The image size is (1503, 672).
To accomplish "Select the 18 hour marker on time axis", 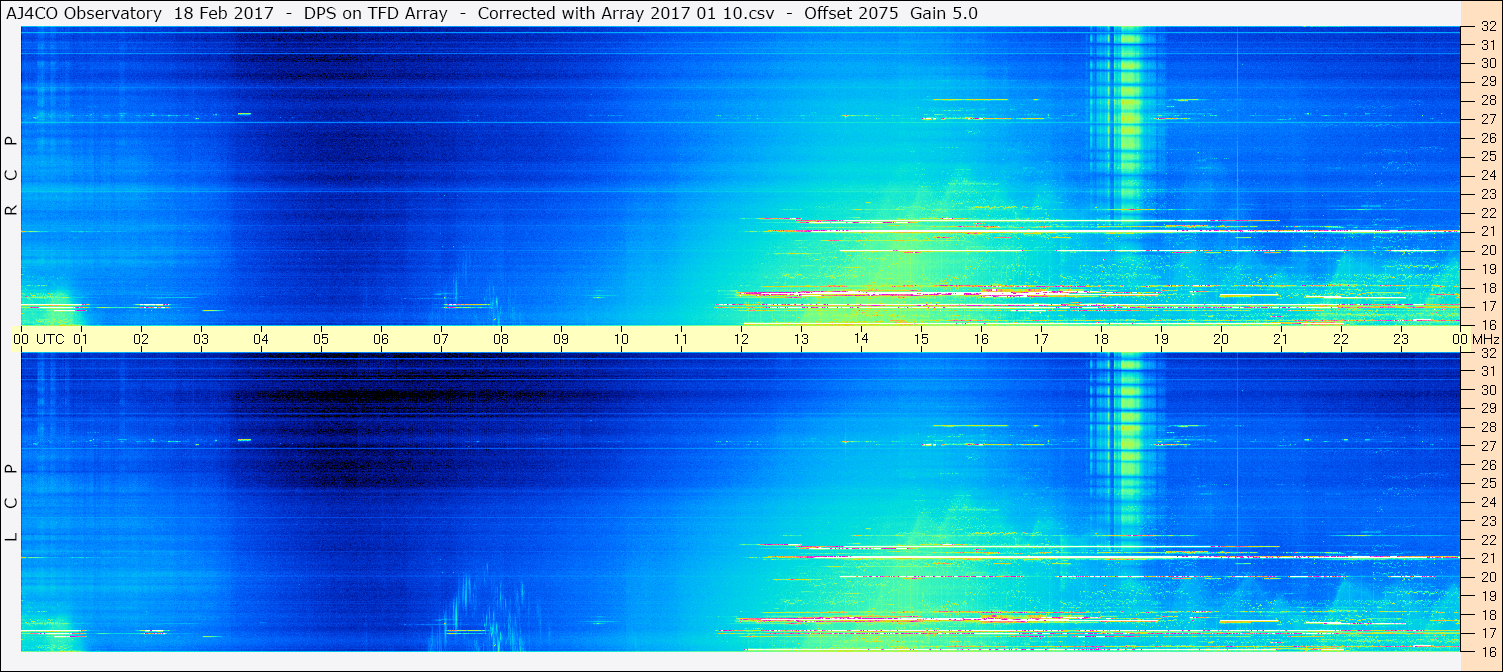I will pyautogui.click(x=1101, y=339).
